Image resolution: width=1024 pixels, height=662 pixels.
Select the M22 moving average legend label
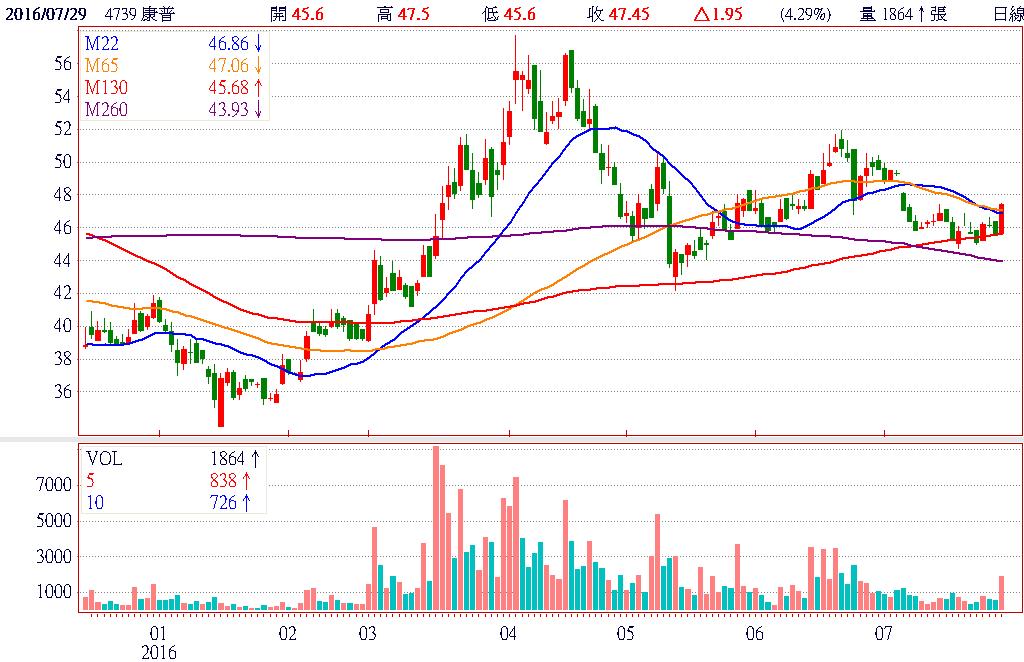103,46
